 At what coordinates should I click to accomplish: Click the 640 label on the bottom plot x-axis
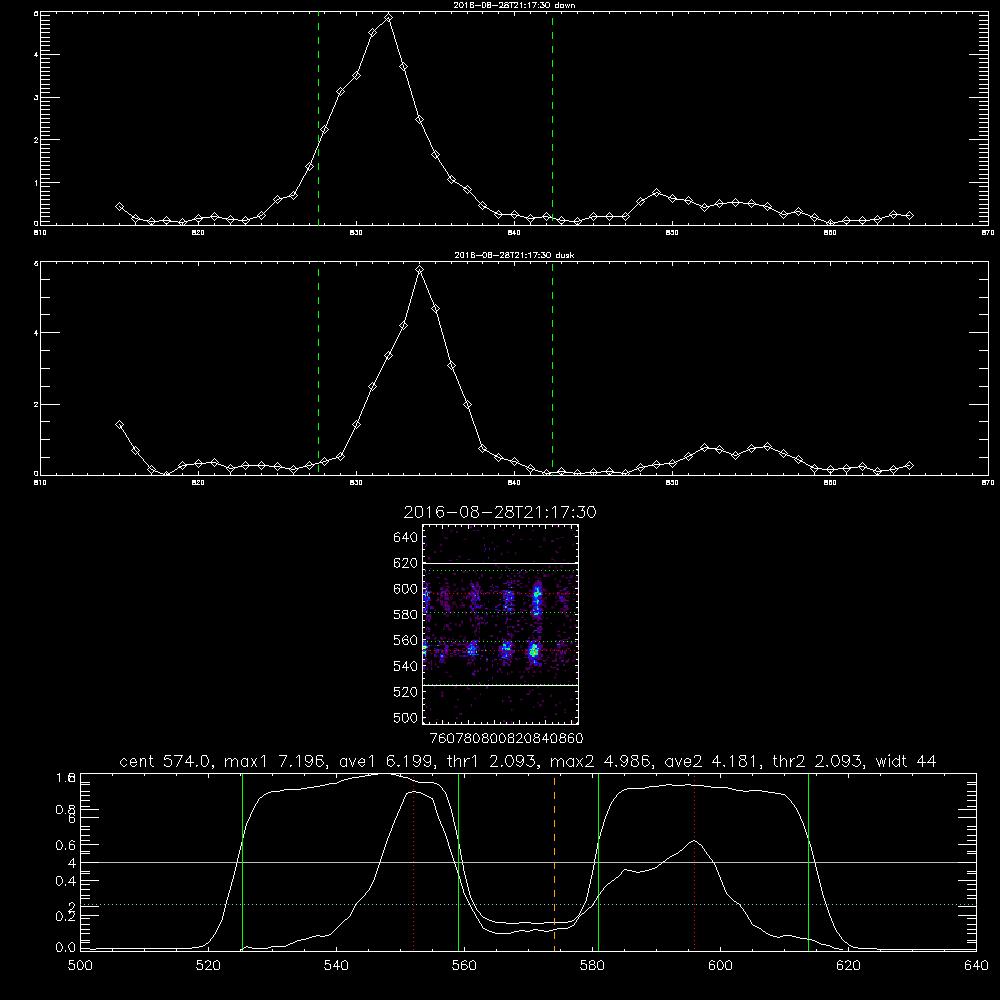pos(976,966)
